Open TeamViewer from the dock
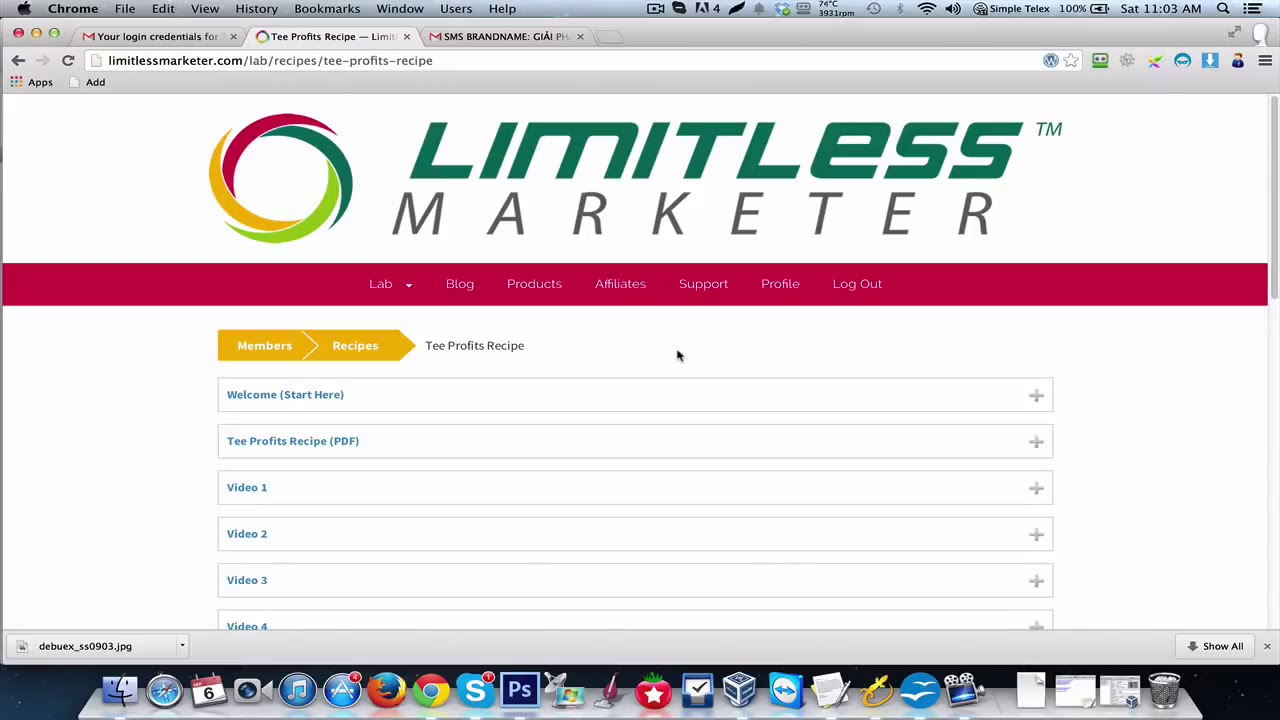This screenshot has width=1280, height=720. (x=785, y=691)
